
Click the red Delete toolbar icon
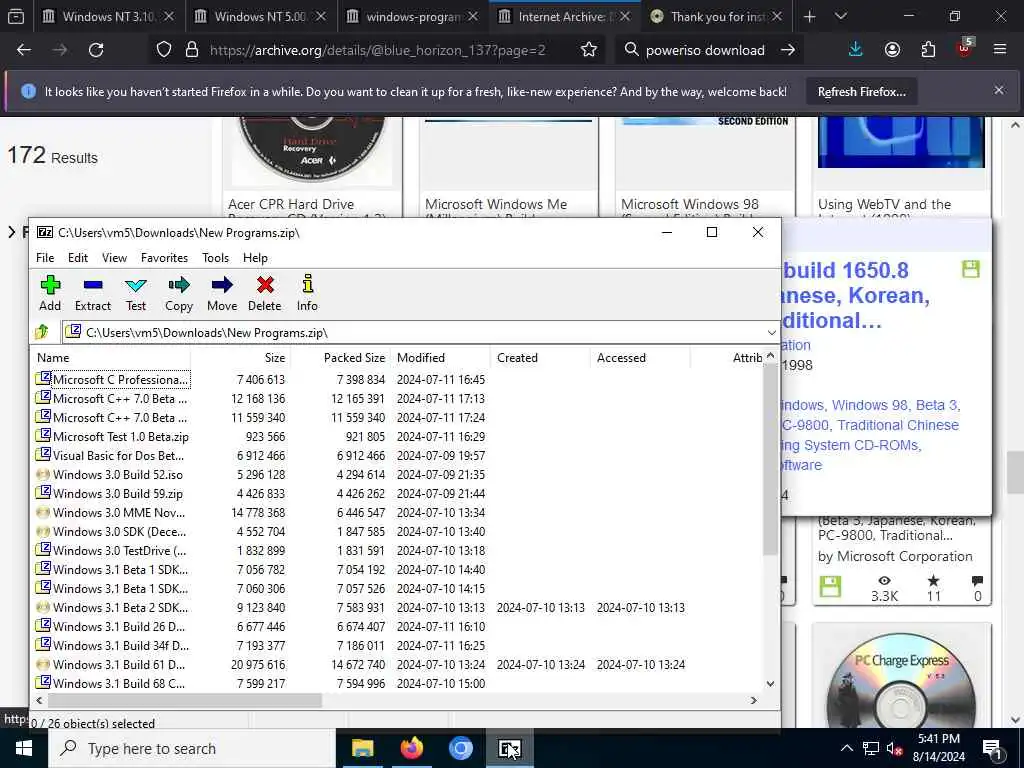tap(264, 293)
